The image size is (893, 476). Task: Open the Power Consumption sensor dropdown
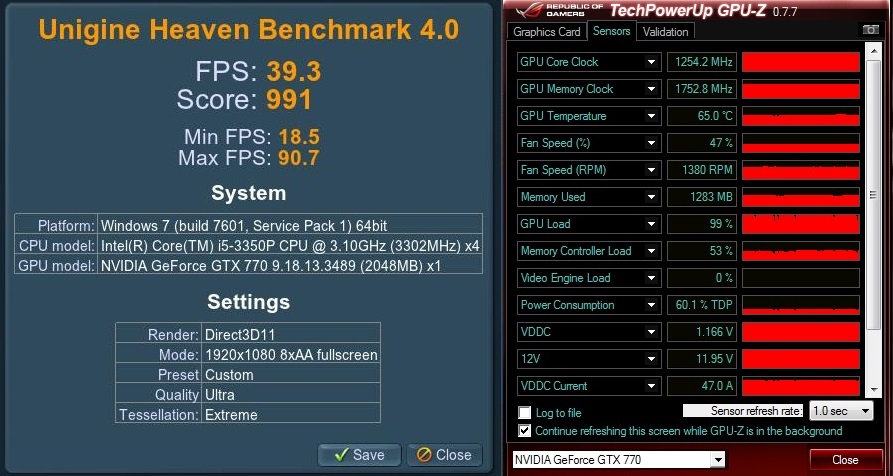point(652,305)
